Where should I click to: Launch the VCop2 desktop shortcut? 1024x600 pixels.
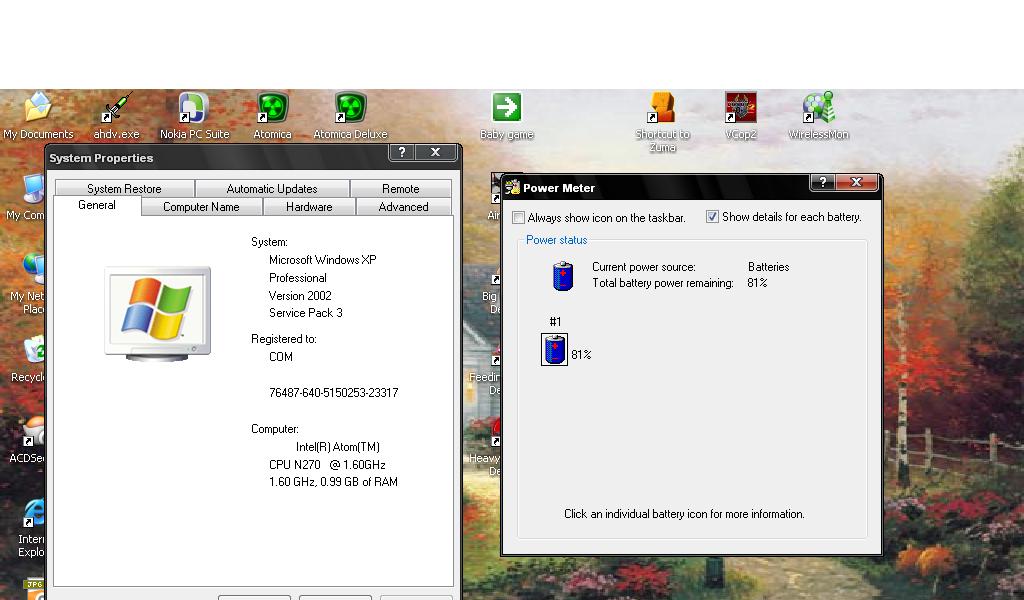point(740,108)
